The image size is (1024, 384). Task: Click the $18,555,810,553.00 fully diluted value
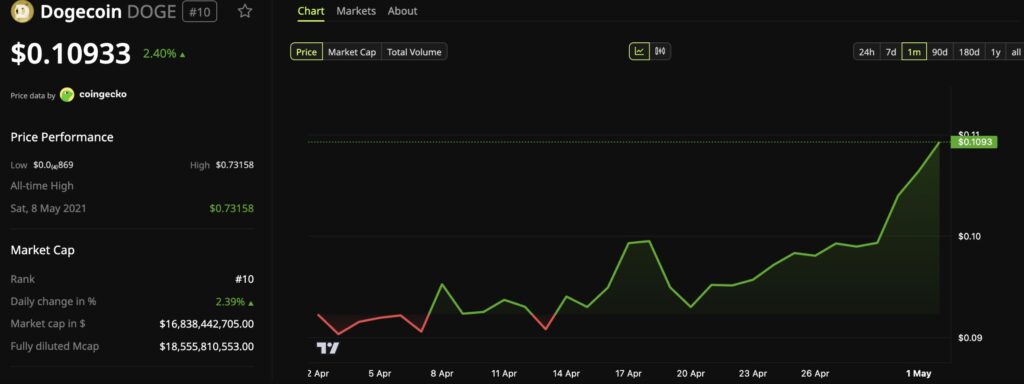[x=206, y=346]
